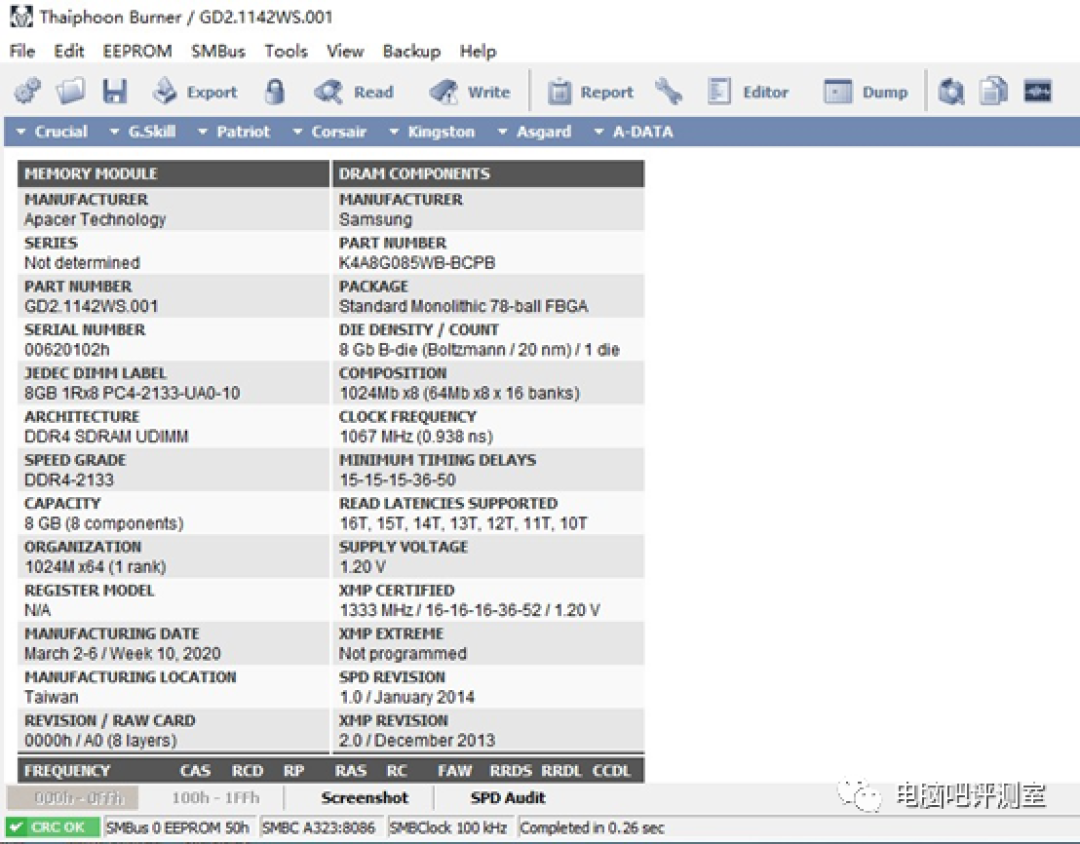Open the File menu

(x=22, y=51)
